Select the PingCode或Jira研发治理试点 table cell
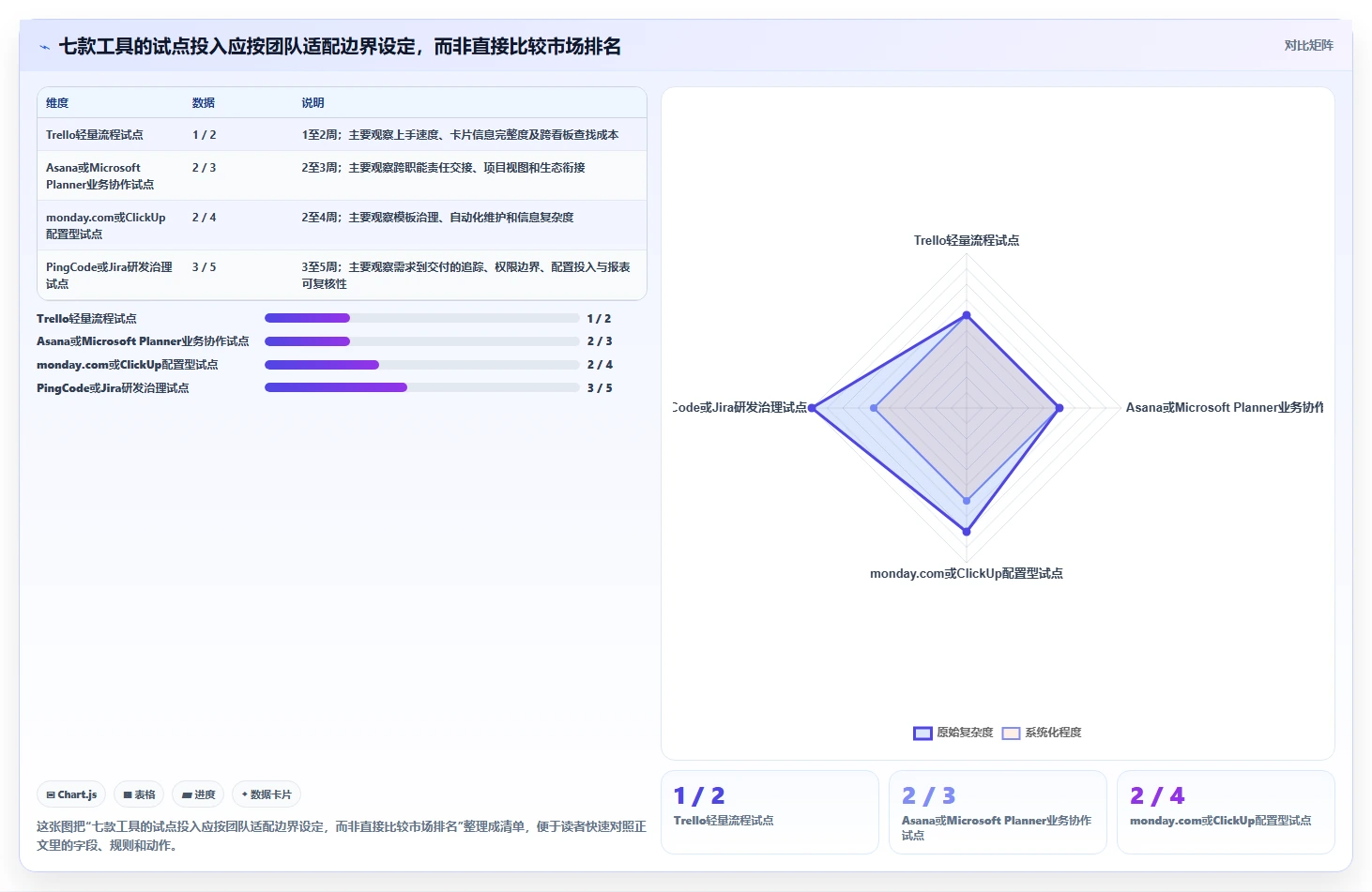This screenshot has height=892, width=1372. [110, 276]
